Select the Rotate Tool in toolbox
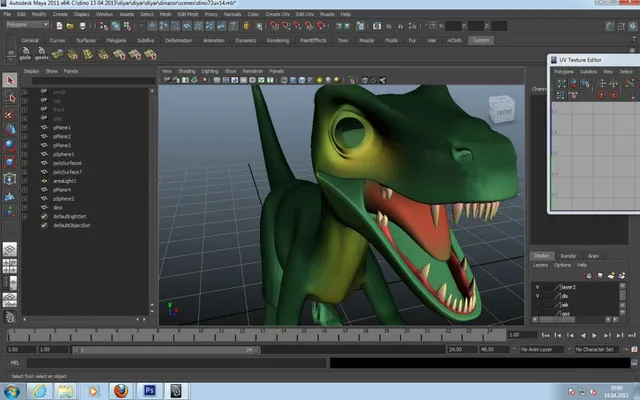The width and height of the screenshot is (640, 400). click(10, 146)
